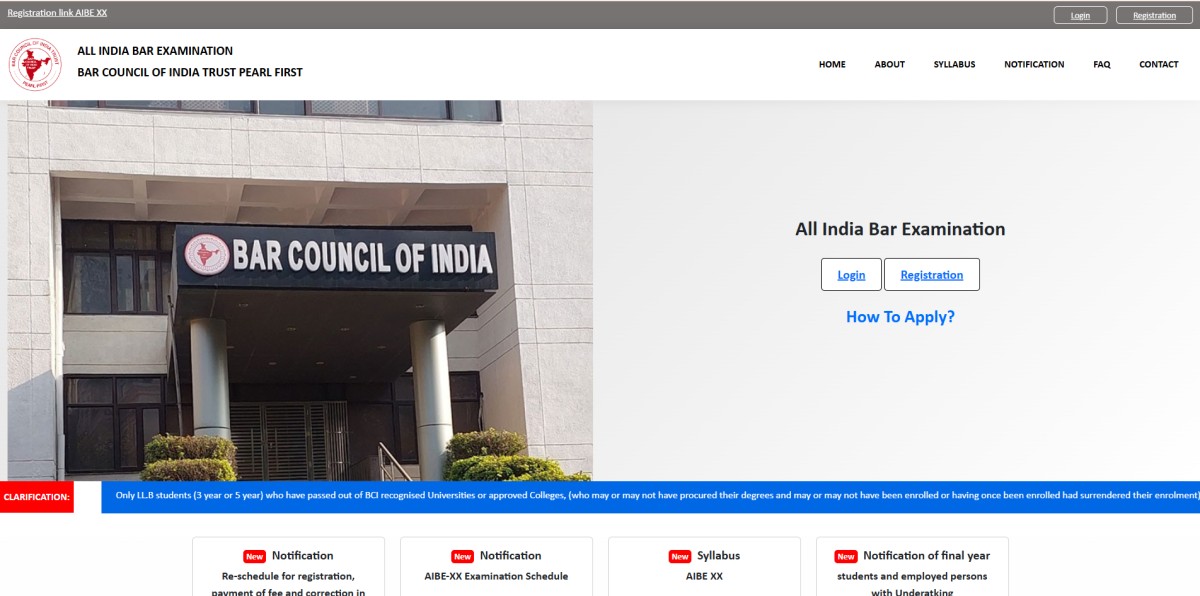Screen dimensions: 1200x596
Task: Click the Login button in the top bar
Action: point(1080,14)
